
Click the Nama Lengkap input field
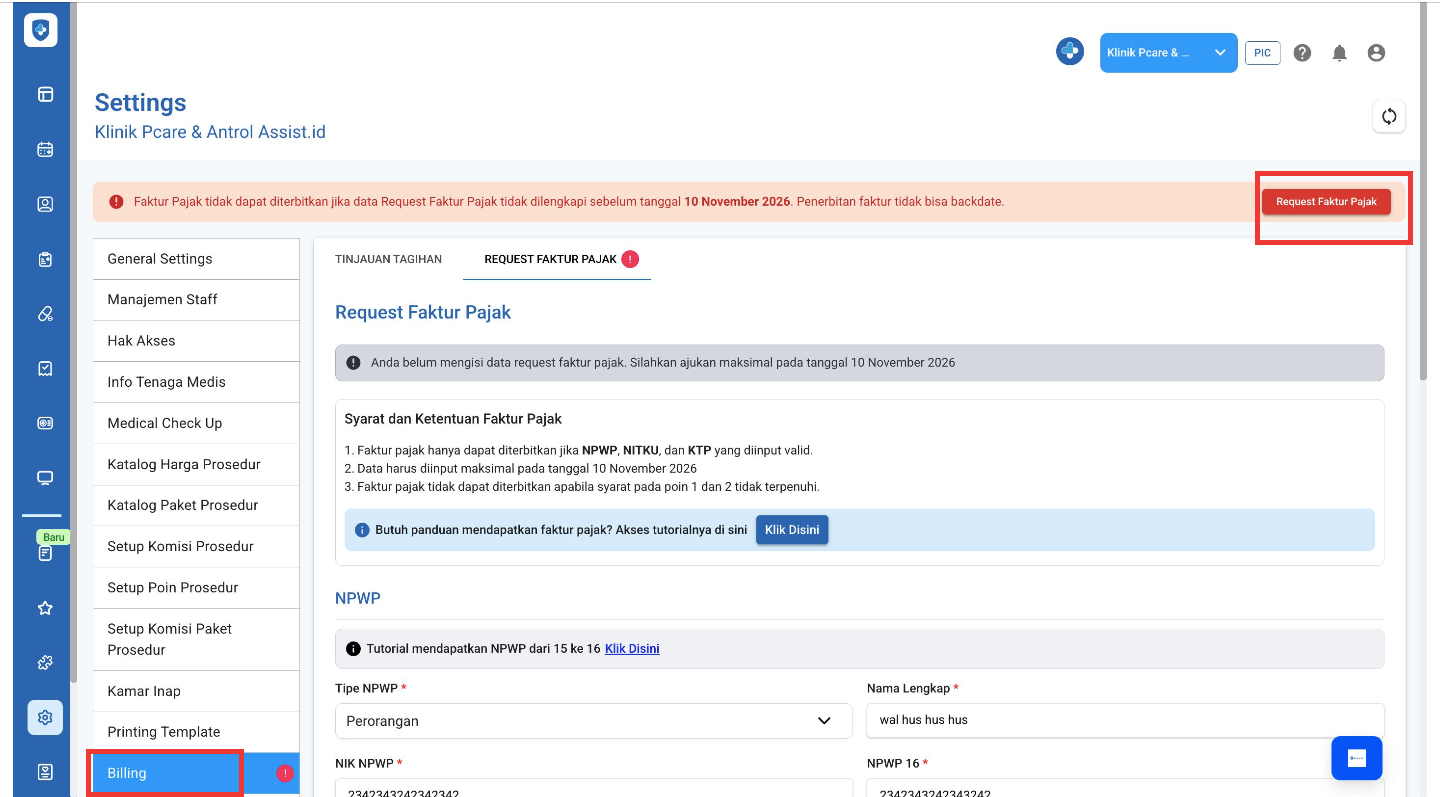pyautogui.click(x=1125, y=720)
